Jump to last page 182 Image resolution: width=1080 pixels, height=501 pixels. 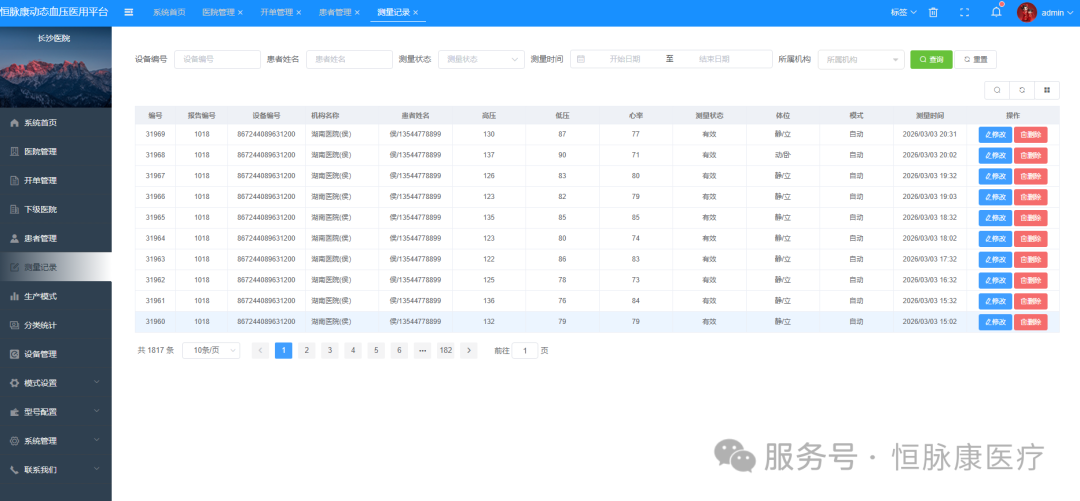click(446, 350)
